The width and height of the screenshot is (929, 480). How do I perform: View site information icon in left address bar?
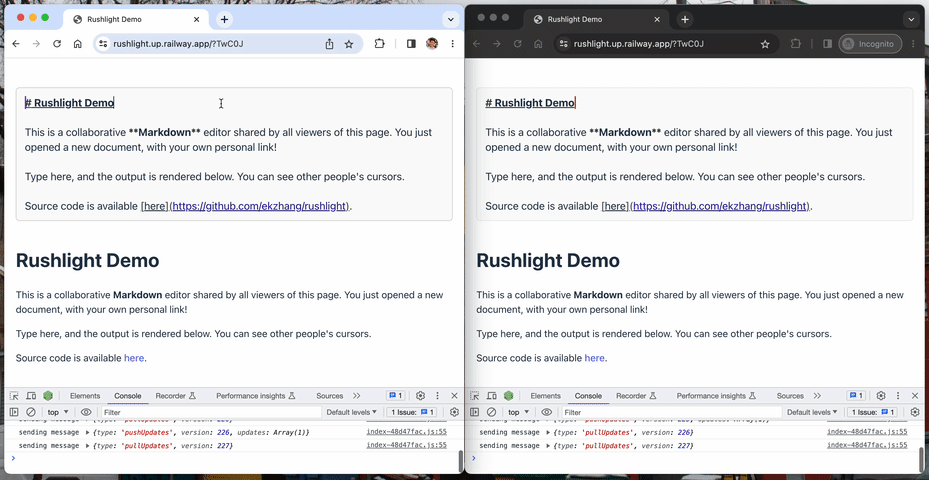pos(103,43)
